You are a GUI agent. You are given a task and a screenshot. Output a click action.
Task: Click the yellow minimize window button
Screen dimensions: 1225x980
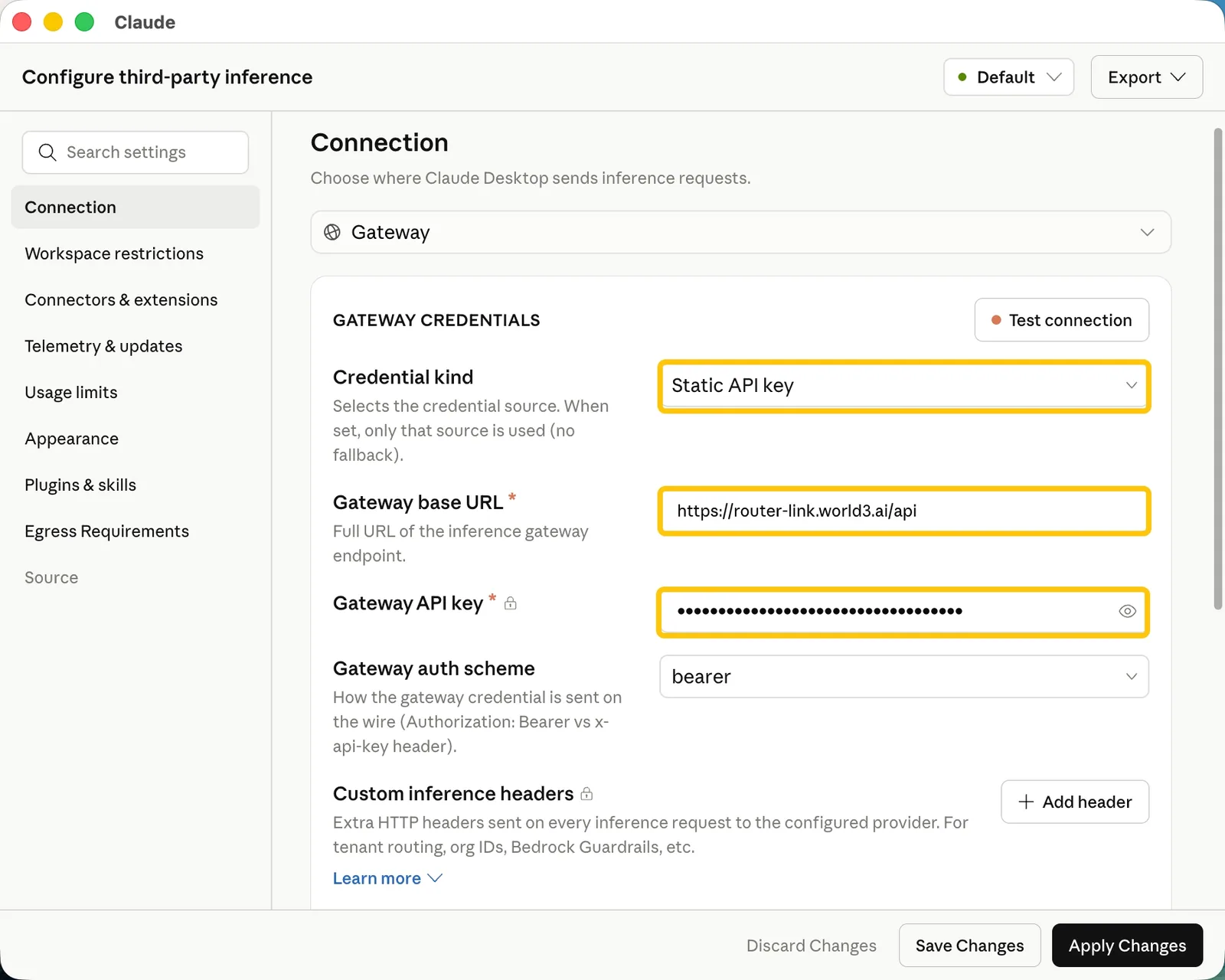(x=53, y=22)
